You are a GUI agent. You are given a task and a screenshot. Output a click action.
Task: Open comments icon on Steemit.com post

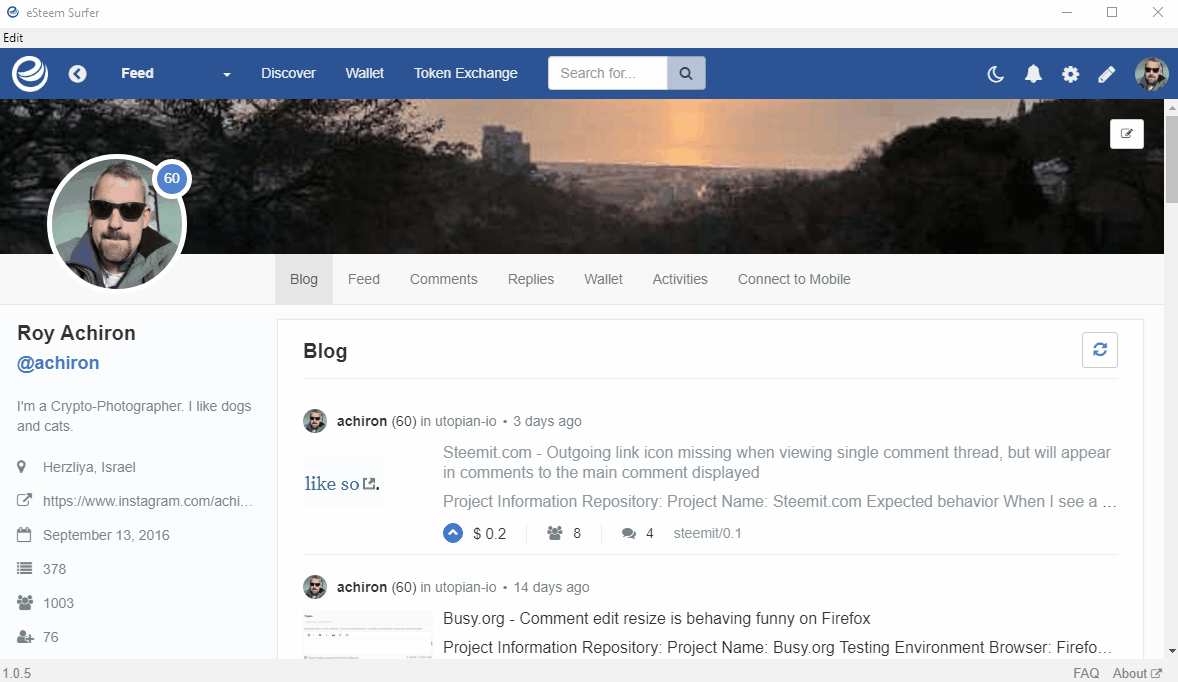[x=629, y=534]
